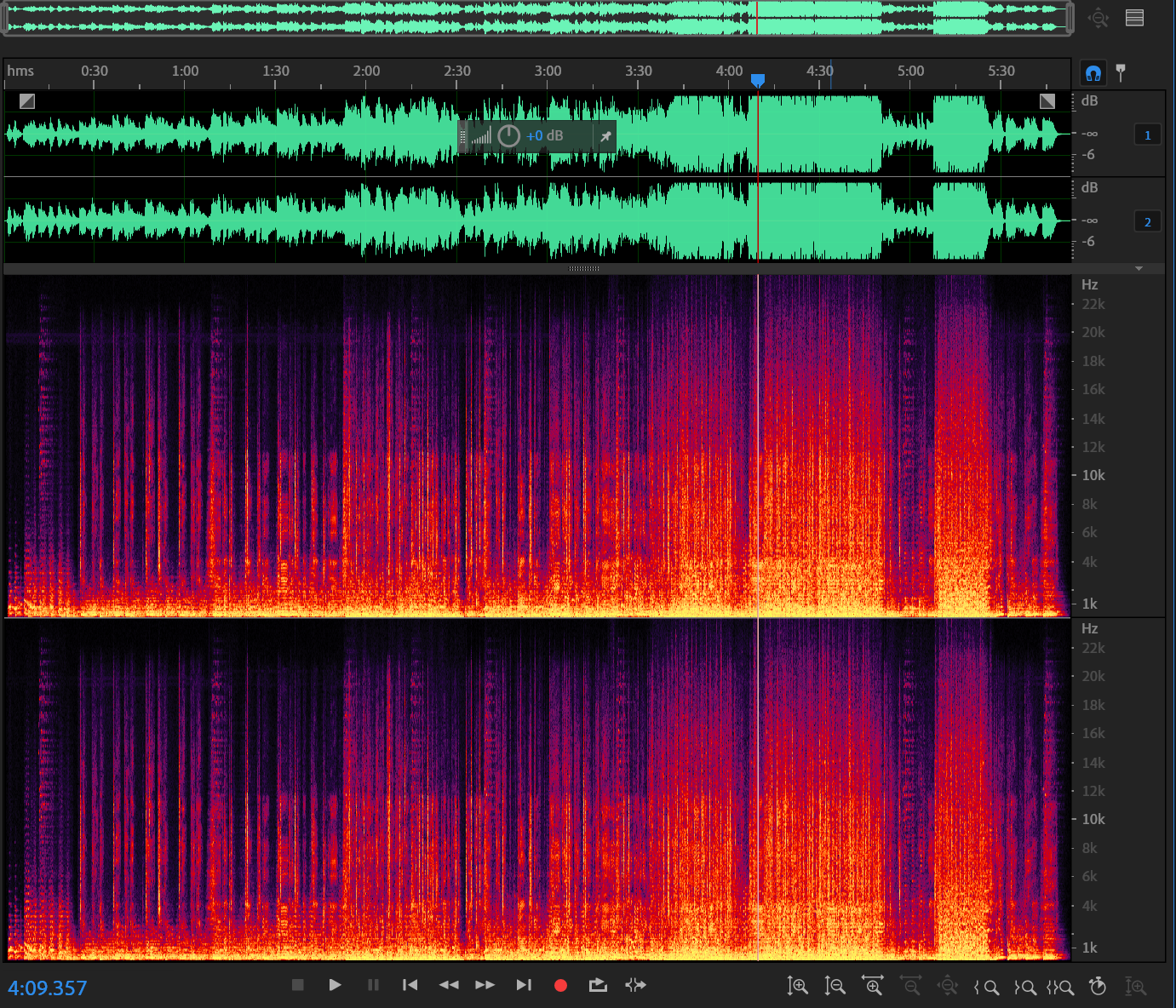Zoom in amplitude on the waveform
This screenshot has width=1176, height=1008.
pos(797,986)
